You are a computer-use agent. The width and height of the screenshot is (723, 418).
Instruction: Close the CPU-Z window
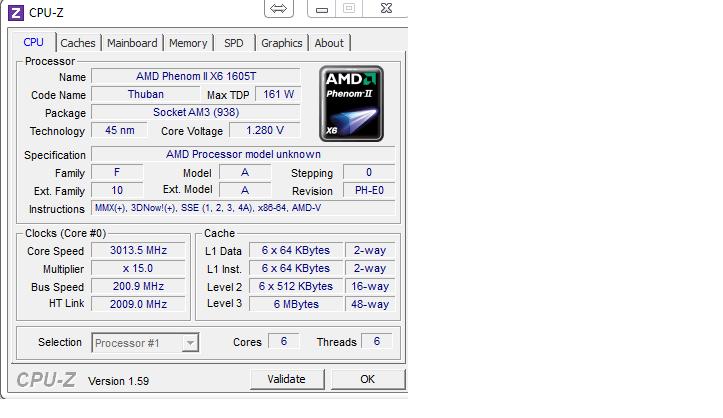tap(384, 9)
